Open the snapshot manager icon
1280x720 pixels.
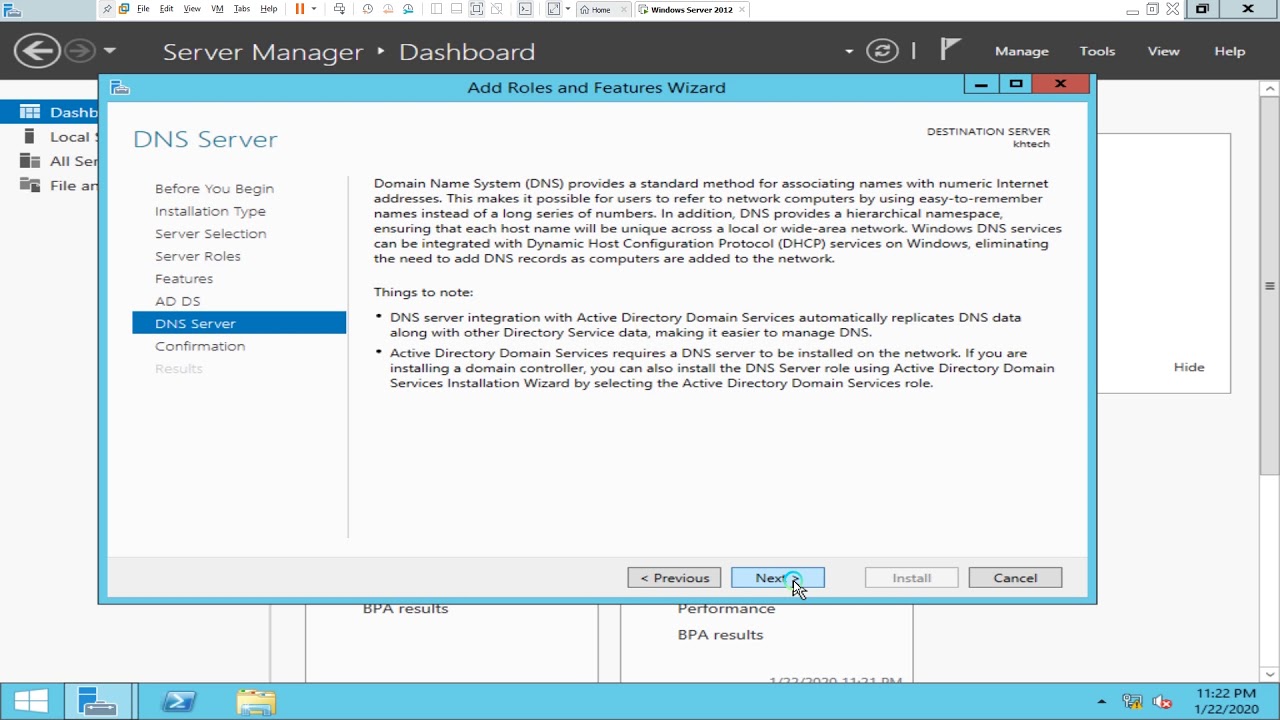(408, 9)
